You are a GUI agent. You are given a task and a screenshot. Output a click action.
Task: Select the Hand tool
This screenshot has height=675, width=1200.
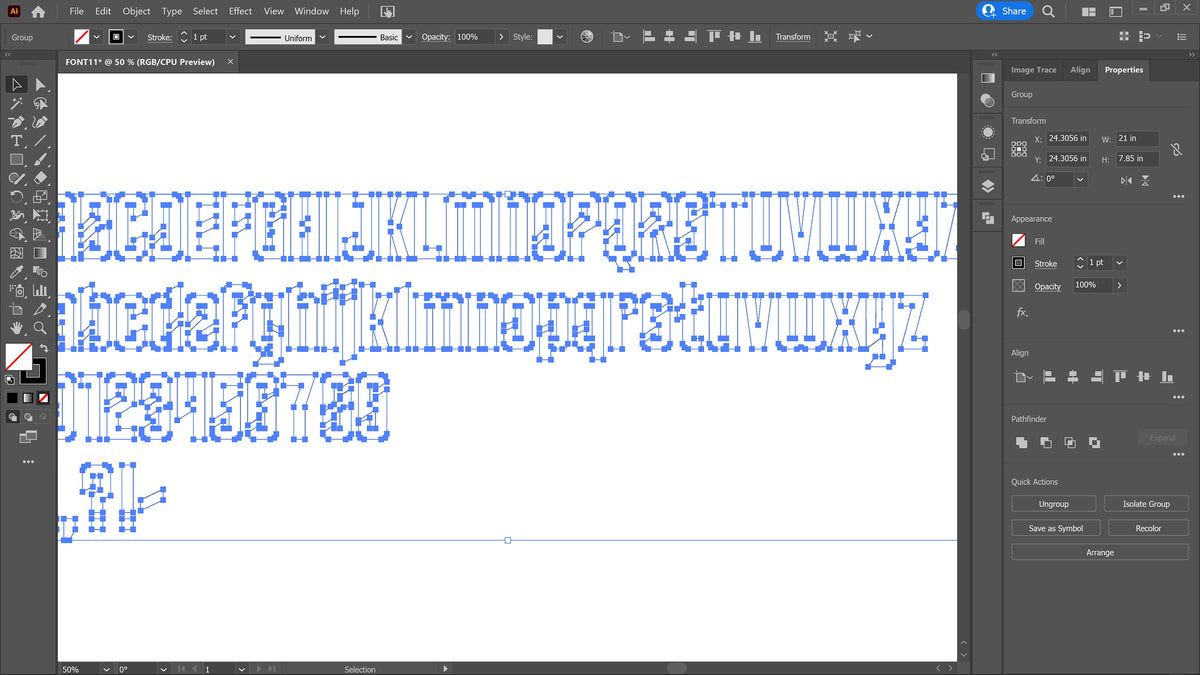pyautogui.click(x=17, y=328)
